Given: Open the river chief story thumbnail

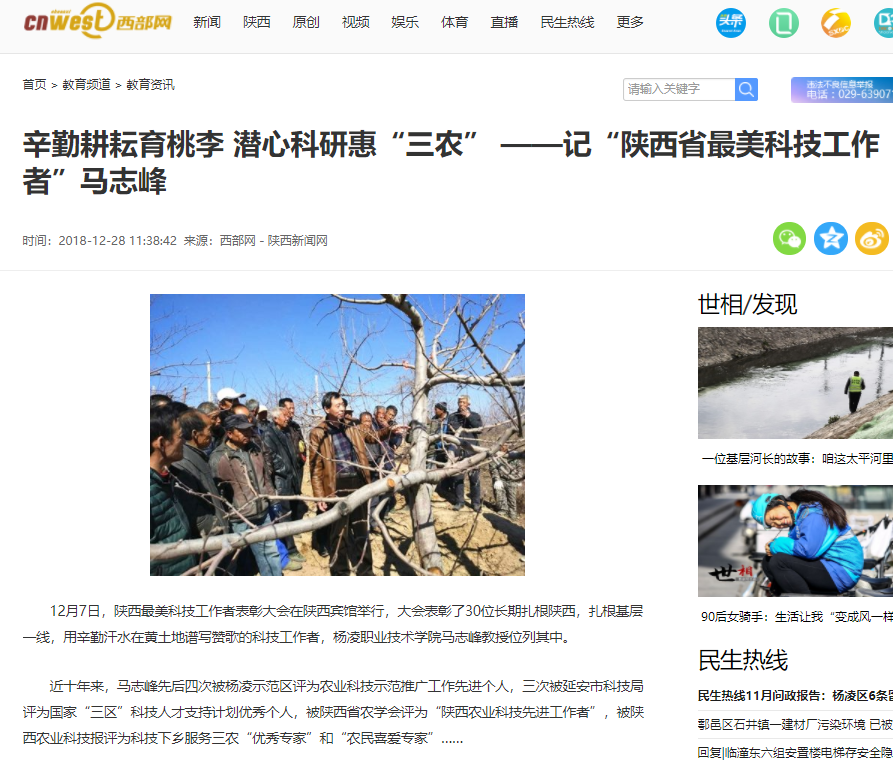Looking at the screenshot, I should tap(795, 383).
